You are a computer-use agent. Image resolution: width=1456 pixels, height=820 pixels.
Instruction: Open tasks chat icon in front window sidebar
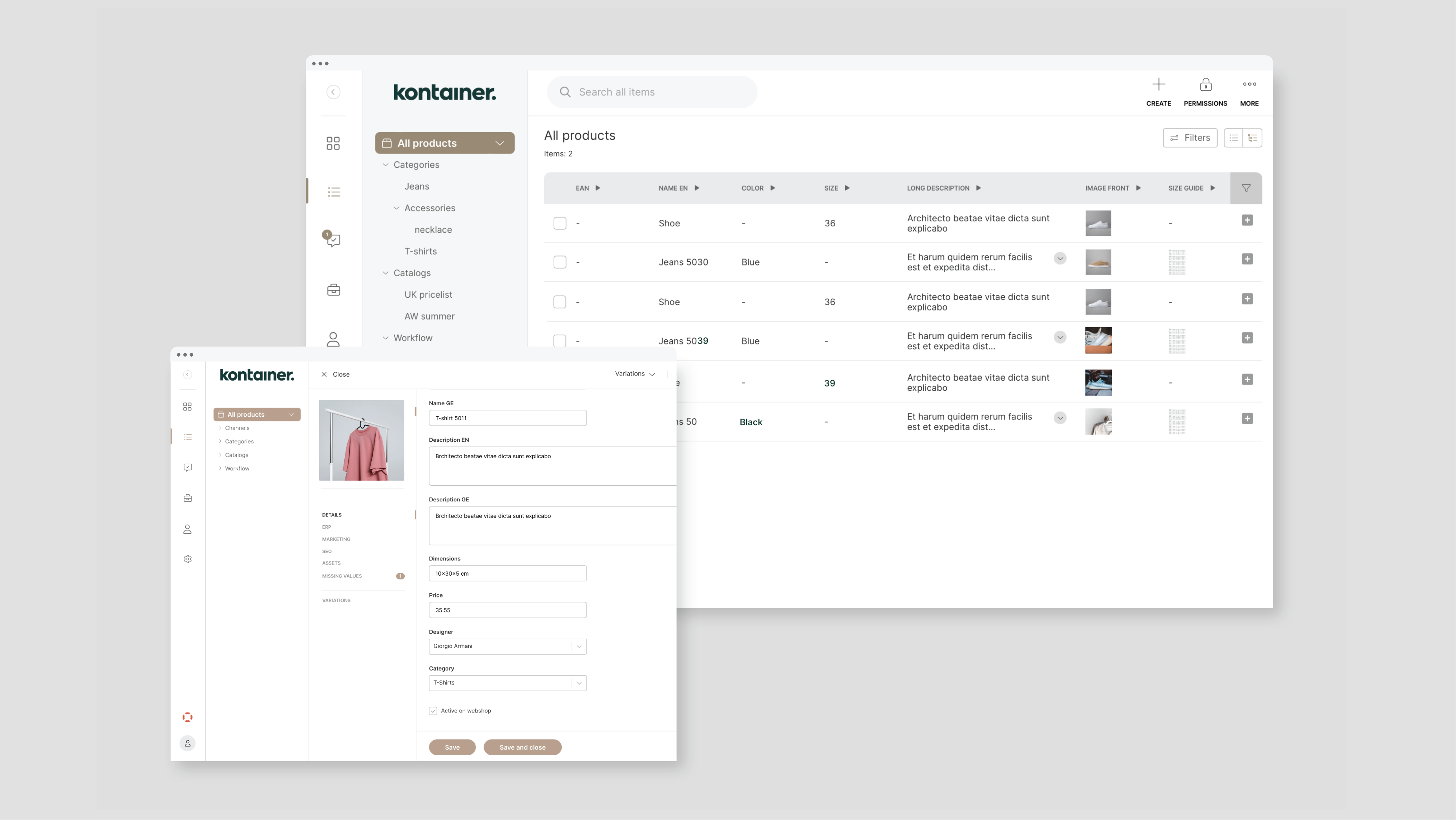pyautogui.click(x=188, y=468)
